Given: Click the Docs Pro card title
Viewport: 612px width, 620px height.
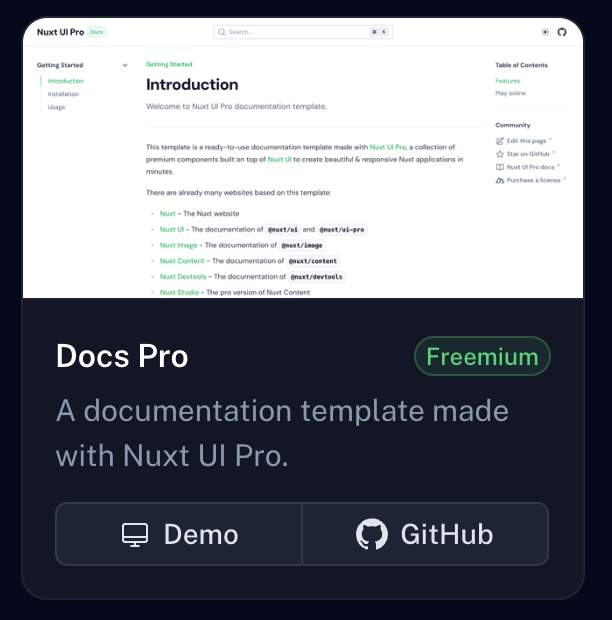Looking at the screenshot, I should [x=122, y=356].
